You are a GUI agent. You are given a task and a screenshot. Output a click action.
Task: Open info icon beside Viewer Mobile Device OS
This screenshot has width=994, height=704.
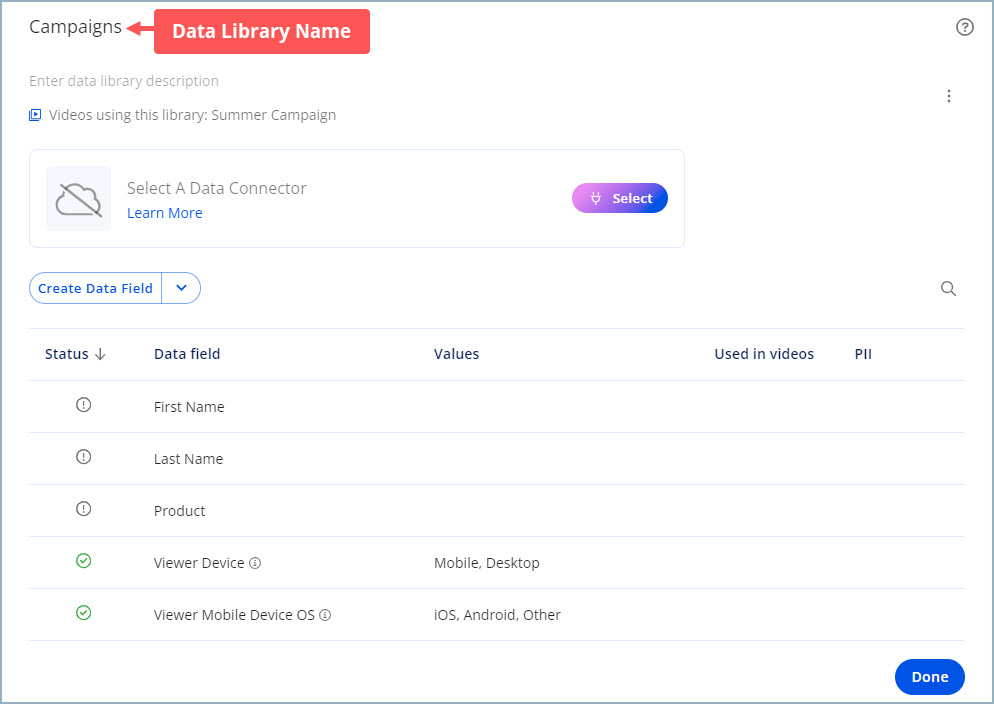click(325, 615)
